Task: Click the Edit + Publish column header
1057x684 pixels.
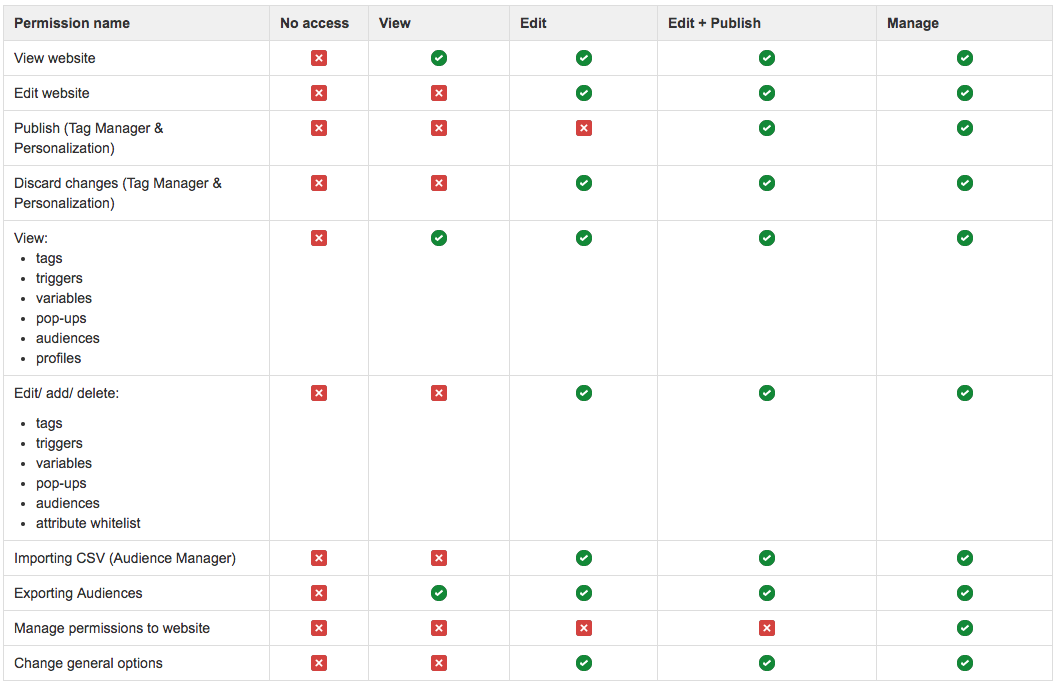Action: (x=715, y=23)
